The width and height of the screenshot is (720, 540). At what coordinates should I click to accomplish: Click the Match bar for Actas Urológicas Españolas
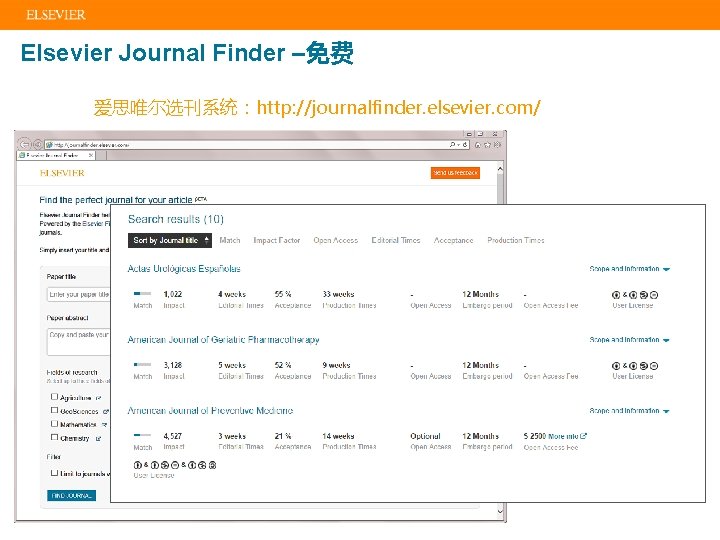click(142, 293)
